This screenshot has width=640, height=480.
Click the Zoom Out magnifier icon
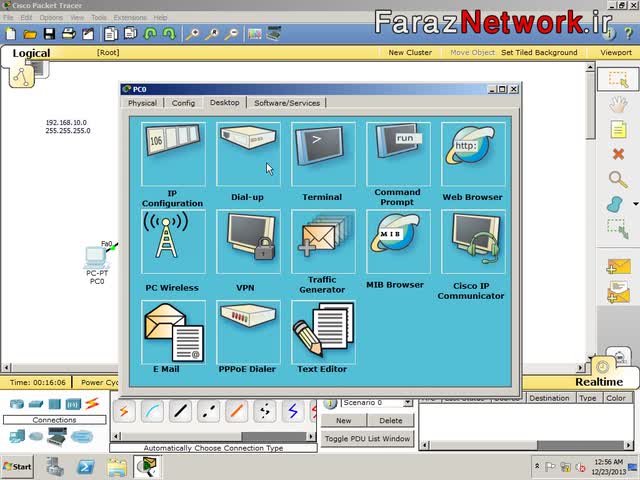click(231, 34)
